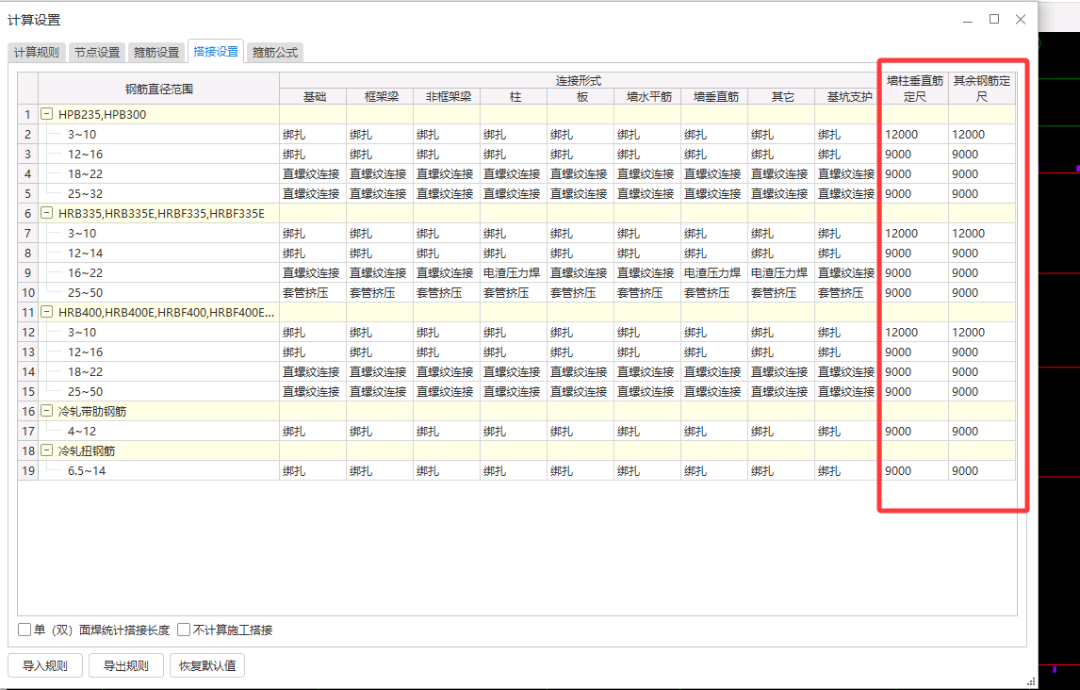Close the 计算设置 dialog
The height and width of the screenshot is (690, 1080).
[x=1021, y=19]
